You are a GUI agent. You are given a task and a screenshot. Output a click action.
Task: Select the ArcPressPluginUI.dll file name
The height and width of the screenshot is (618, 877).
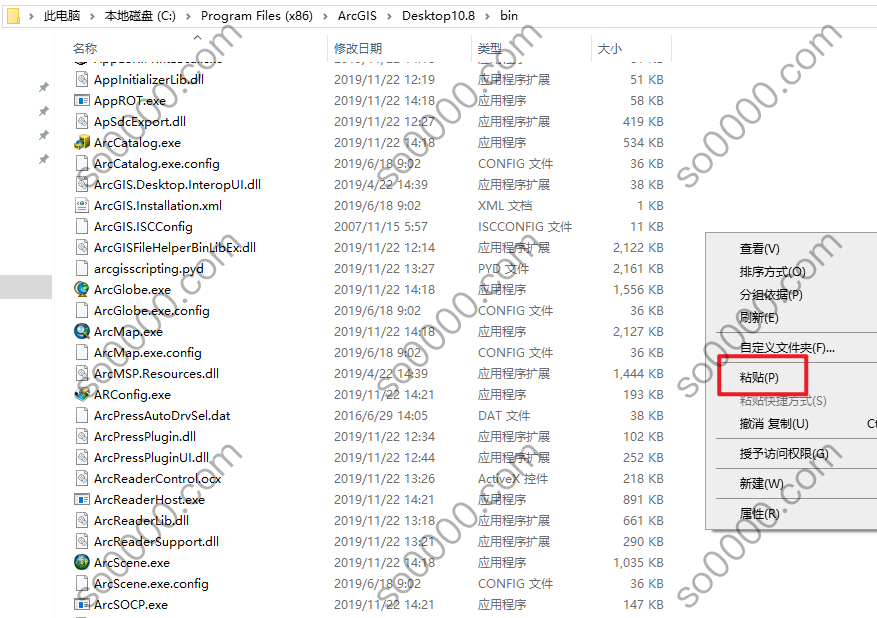tap(151, 457)
